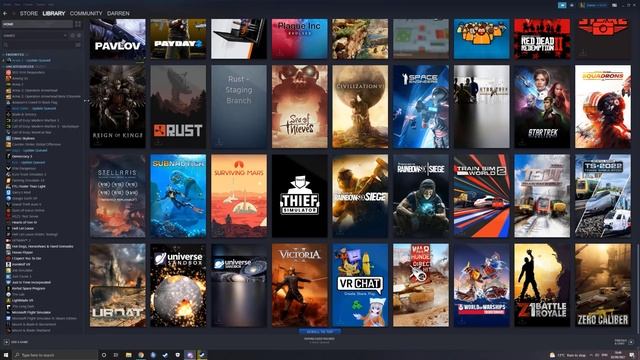
Task: Open File Explorer from taskbar
Action: coord(129,355)
